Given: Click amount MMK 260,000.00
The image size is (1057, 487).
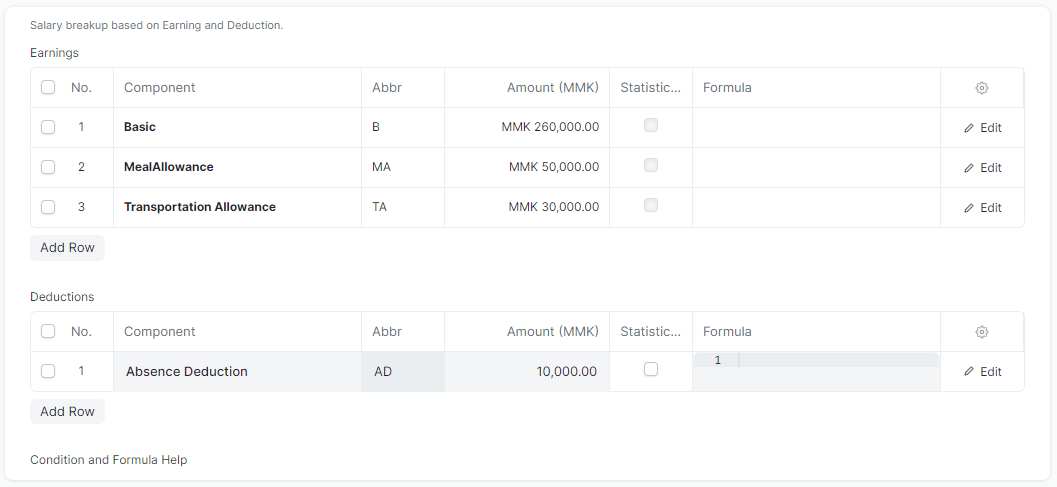Looking at the screenshot, I should tap(550, 127).
